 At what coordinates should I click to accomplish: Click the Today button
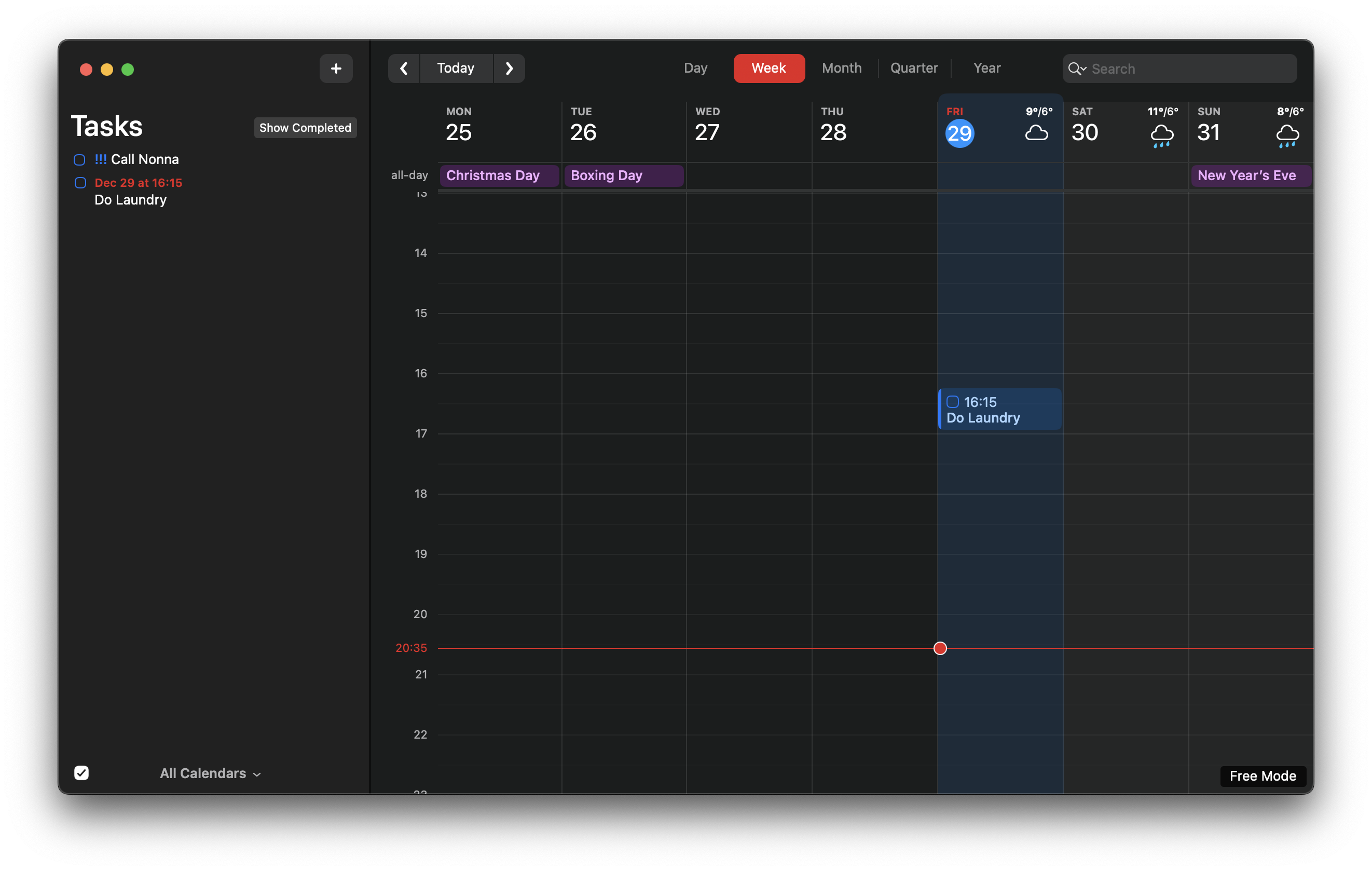coord(455,68)
